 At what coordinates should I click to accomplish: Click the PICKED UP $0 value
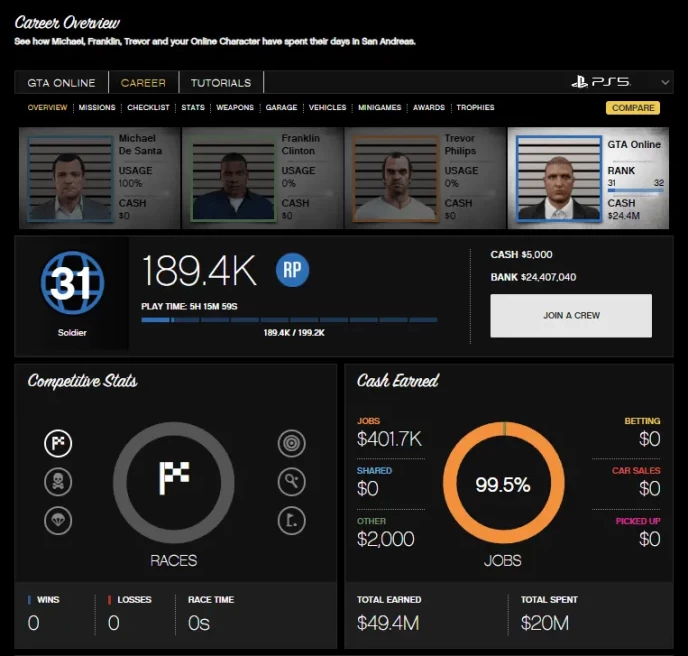coord(649,539)
